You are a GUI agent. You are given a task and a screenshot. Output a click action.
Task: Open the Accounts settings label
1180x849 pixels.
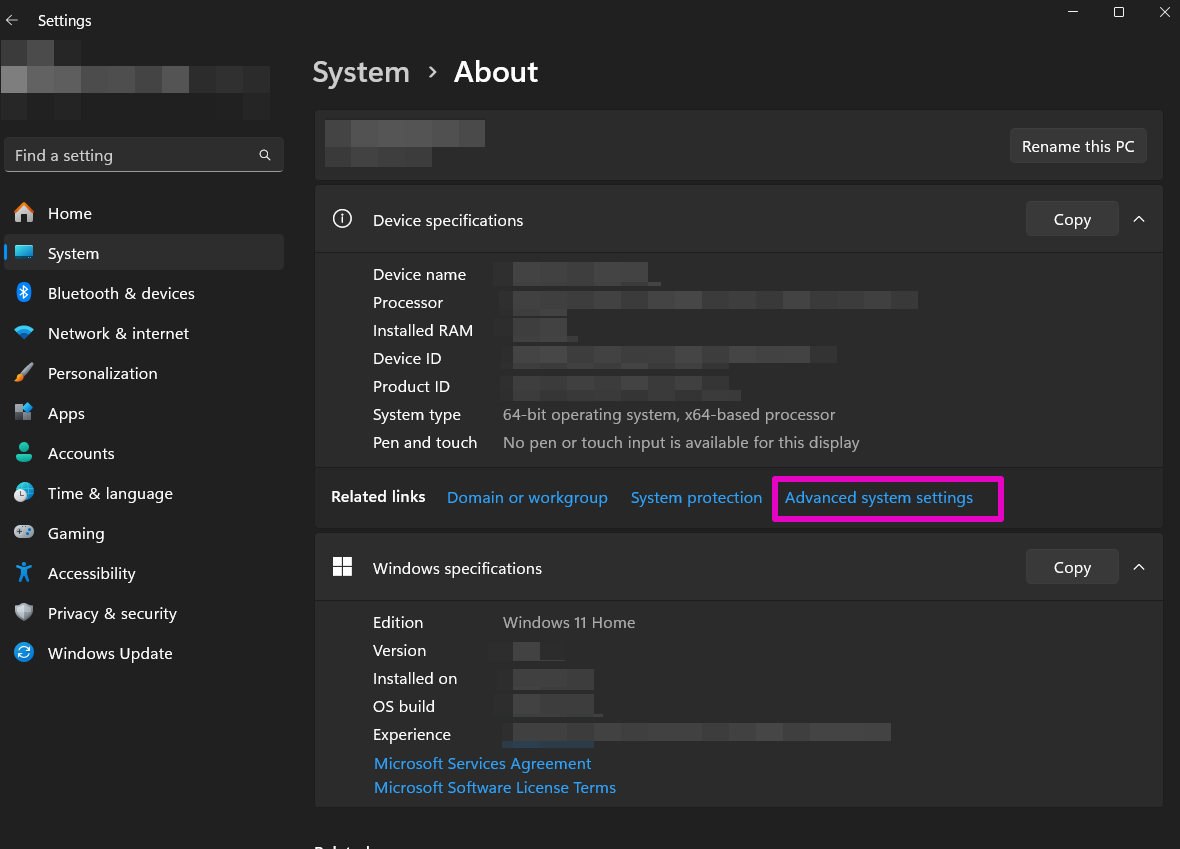tap(81, 454)
